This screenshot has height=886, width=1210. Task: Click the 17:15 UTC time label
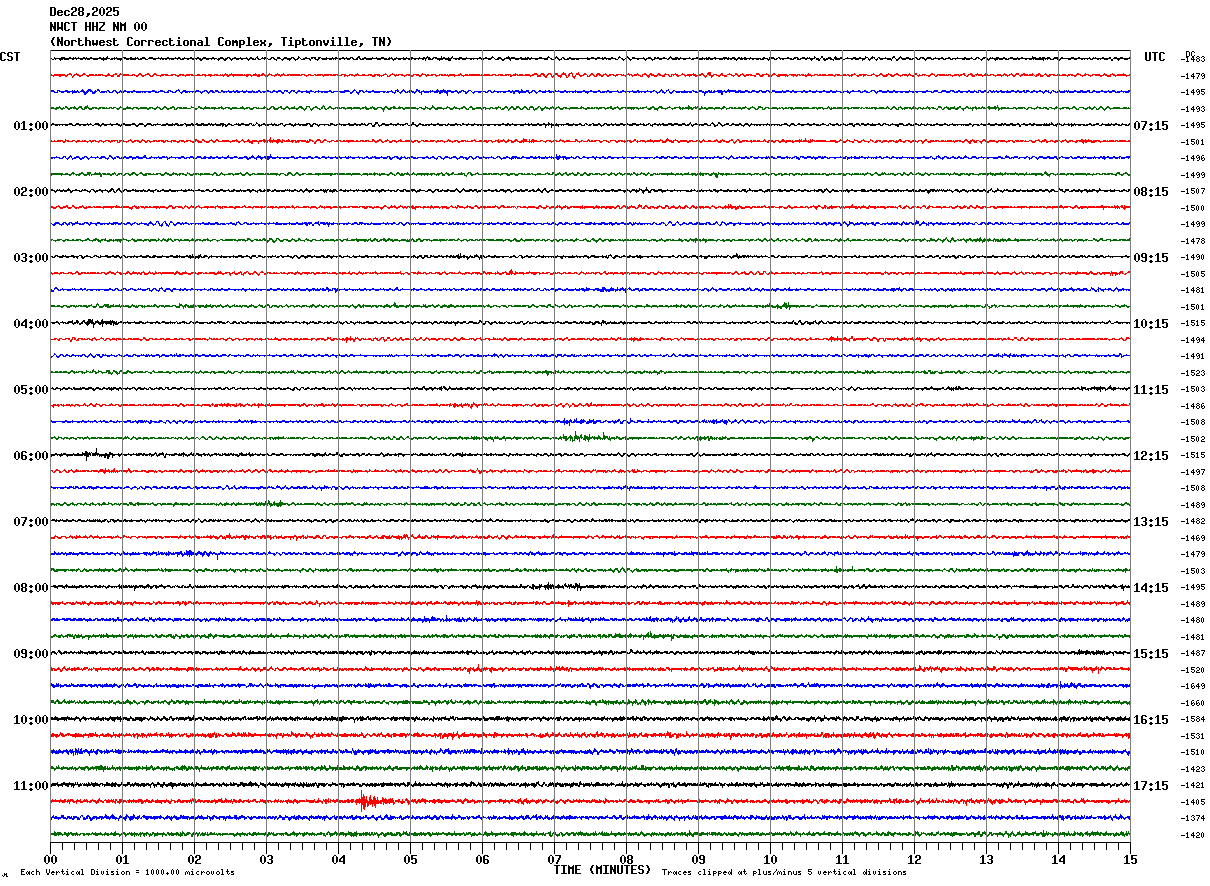[1151, 786]
